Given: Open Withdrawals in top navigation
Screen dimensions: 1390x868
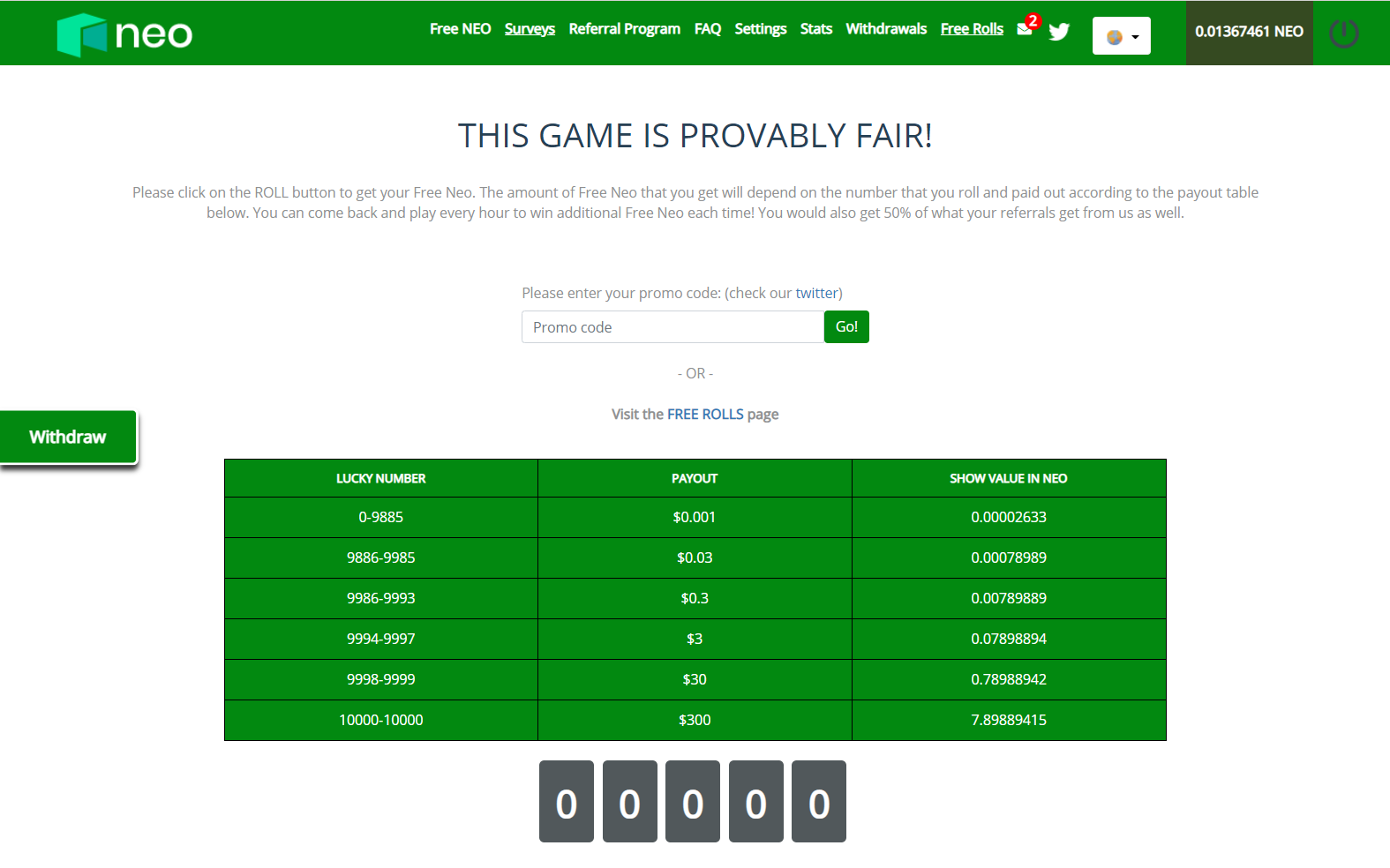Looking at the screenshot, I should pos(886,29).
